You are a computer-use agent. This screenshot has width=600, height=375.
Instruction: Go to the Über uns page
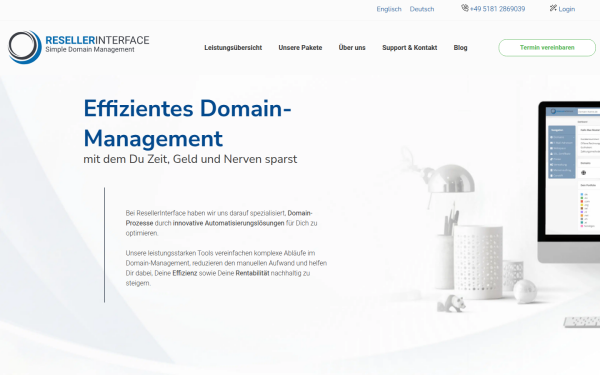(x=352, y=47)
